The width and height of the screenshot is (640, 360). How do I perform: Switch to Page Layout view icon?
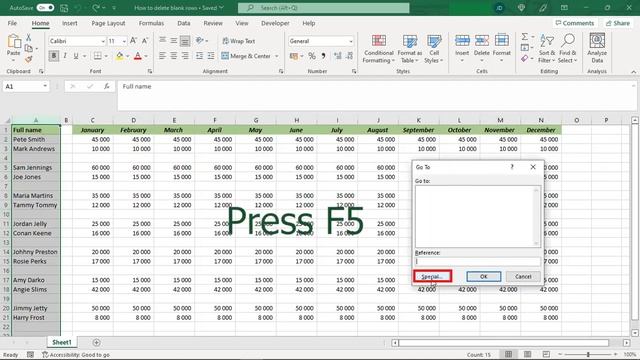(x=527, y=354)
